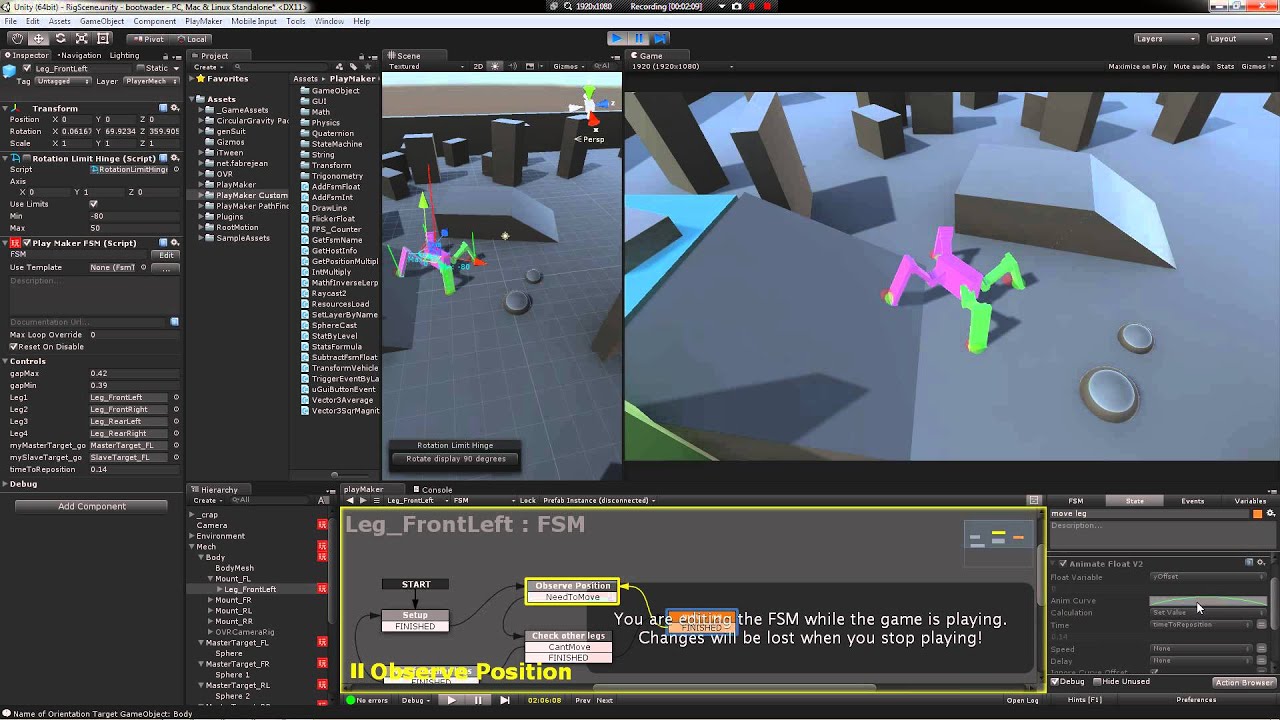Toggle Maximize on Play in Game view
Image resolution: width=1280 pixels, height=720 pixels.
[1137, 67]
